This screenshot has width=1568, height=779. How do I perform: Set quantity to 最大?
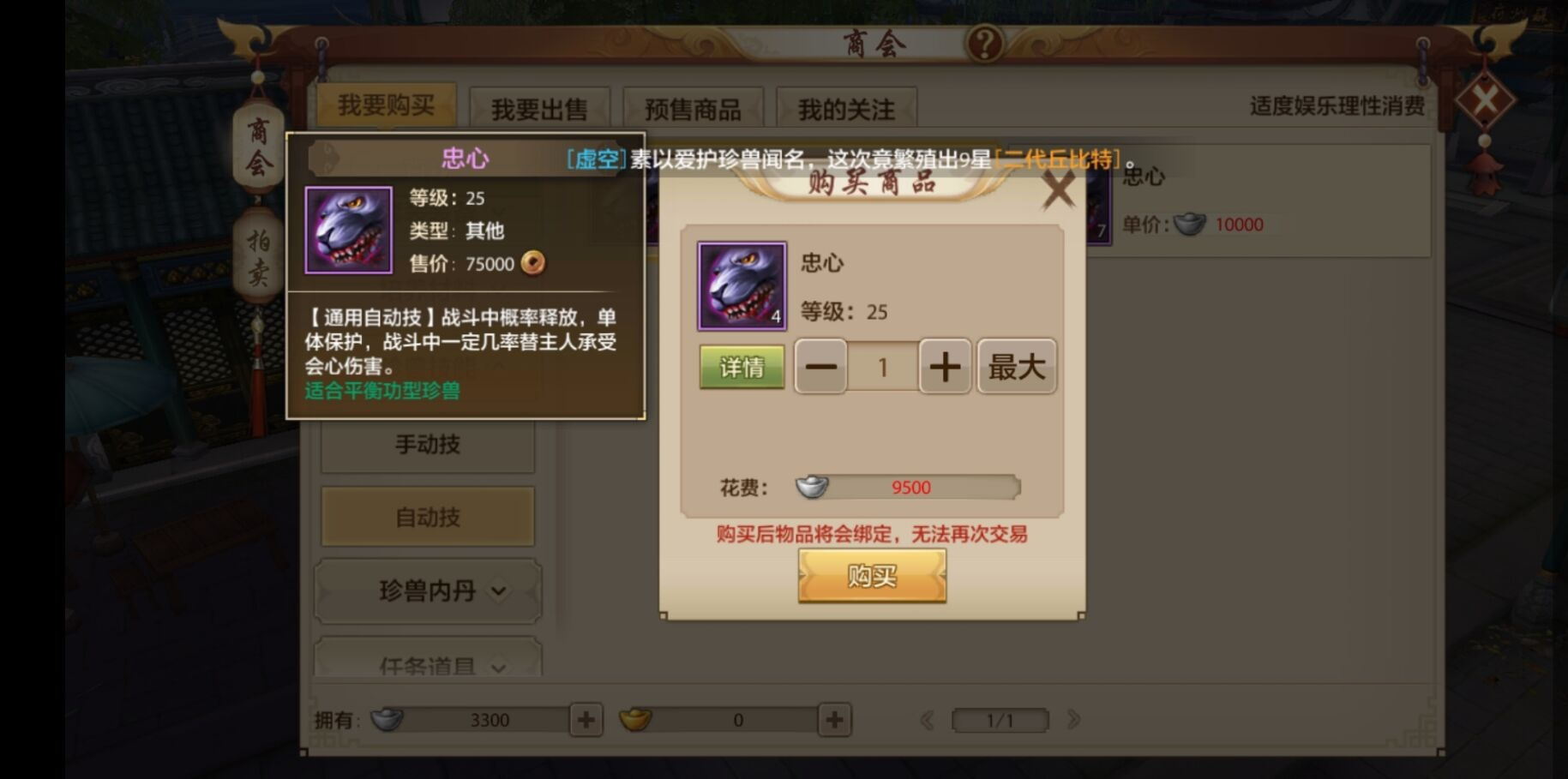pos(1017,367)
